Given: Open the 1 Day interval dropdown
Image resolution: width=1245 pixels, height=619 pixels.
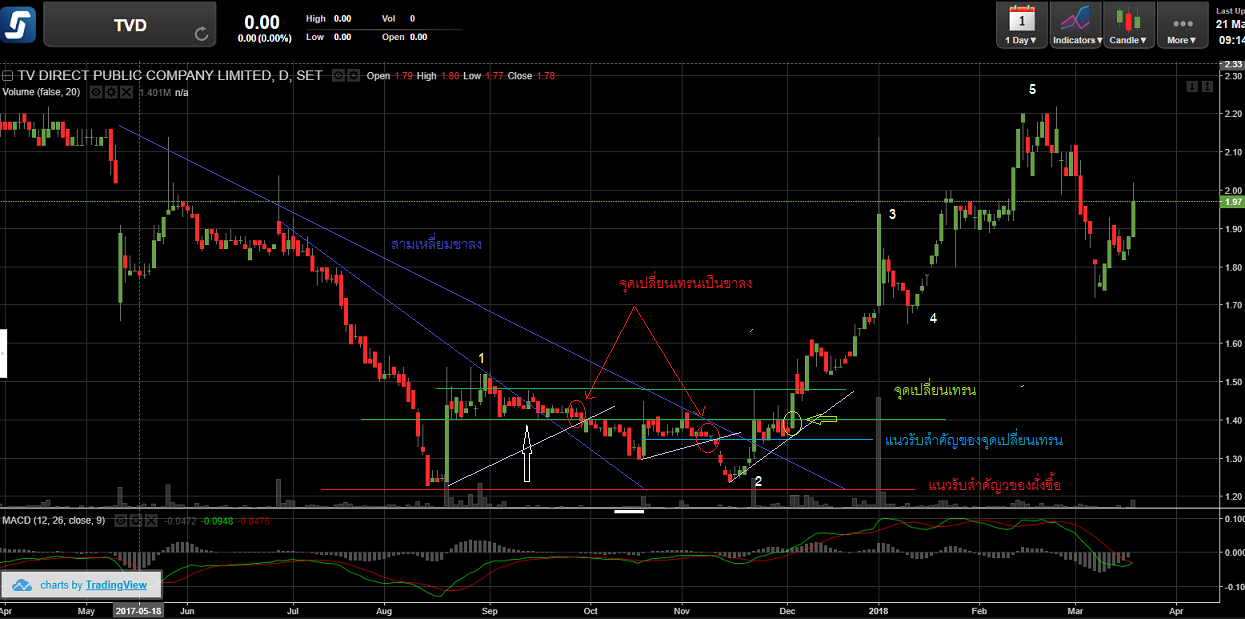Looking at the screenshot, I should point(1021,25).
